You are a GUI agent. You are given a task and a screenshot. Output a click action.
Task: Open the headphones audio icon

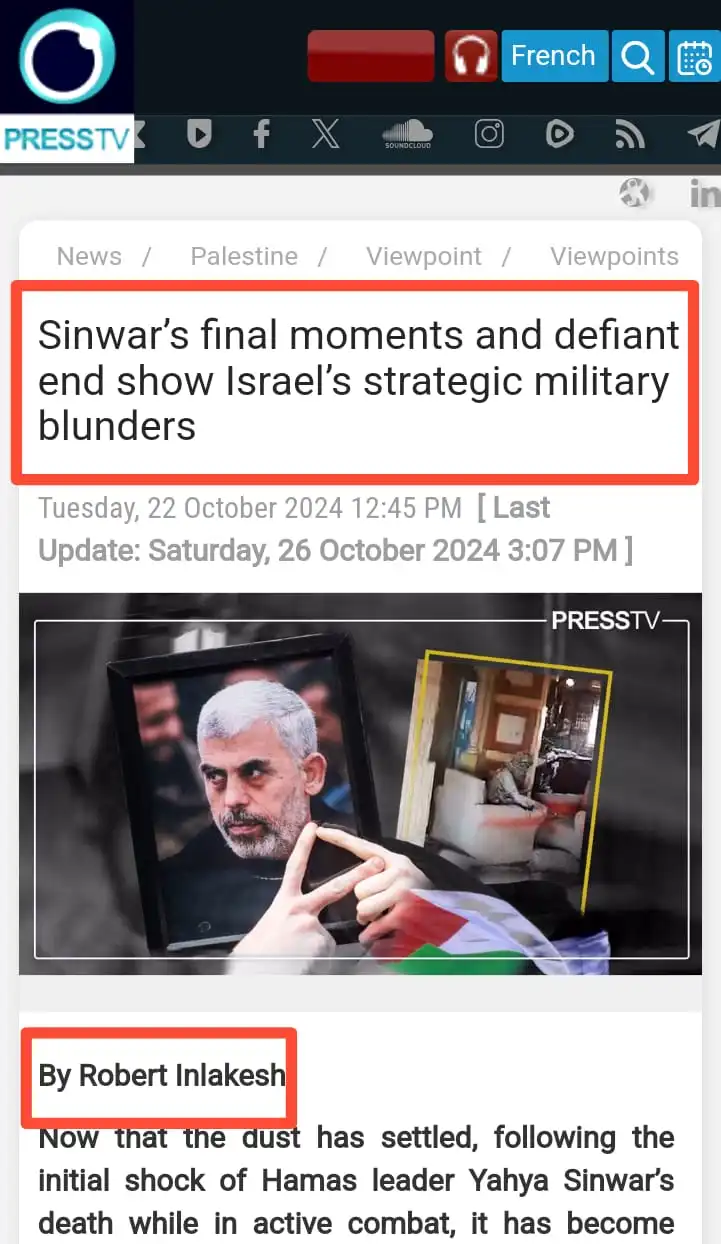click(471, 56)
